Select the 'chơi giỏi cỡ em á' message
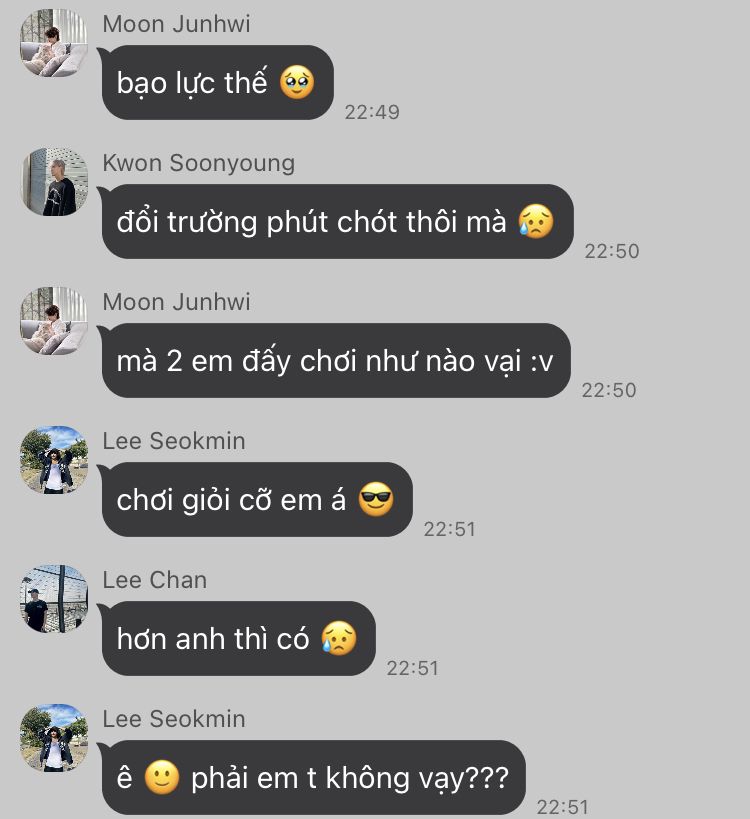Viewport: 750px width, 819px height. click(x=256, y=499)
